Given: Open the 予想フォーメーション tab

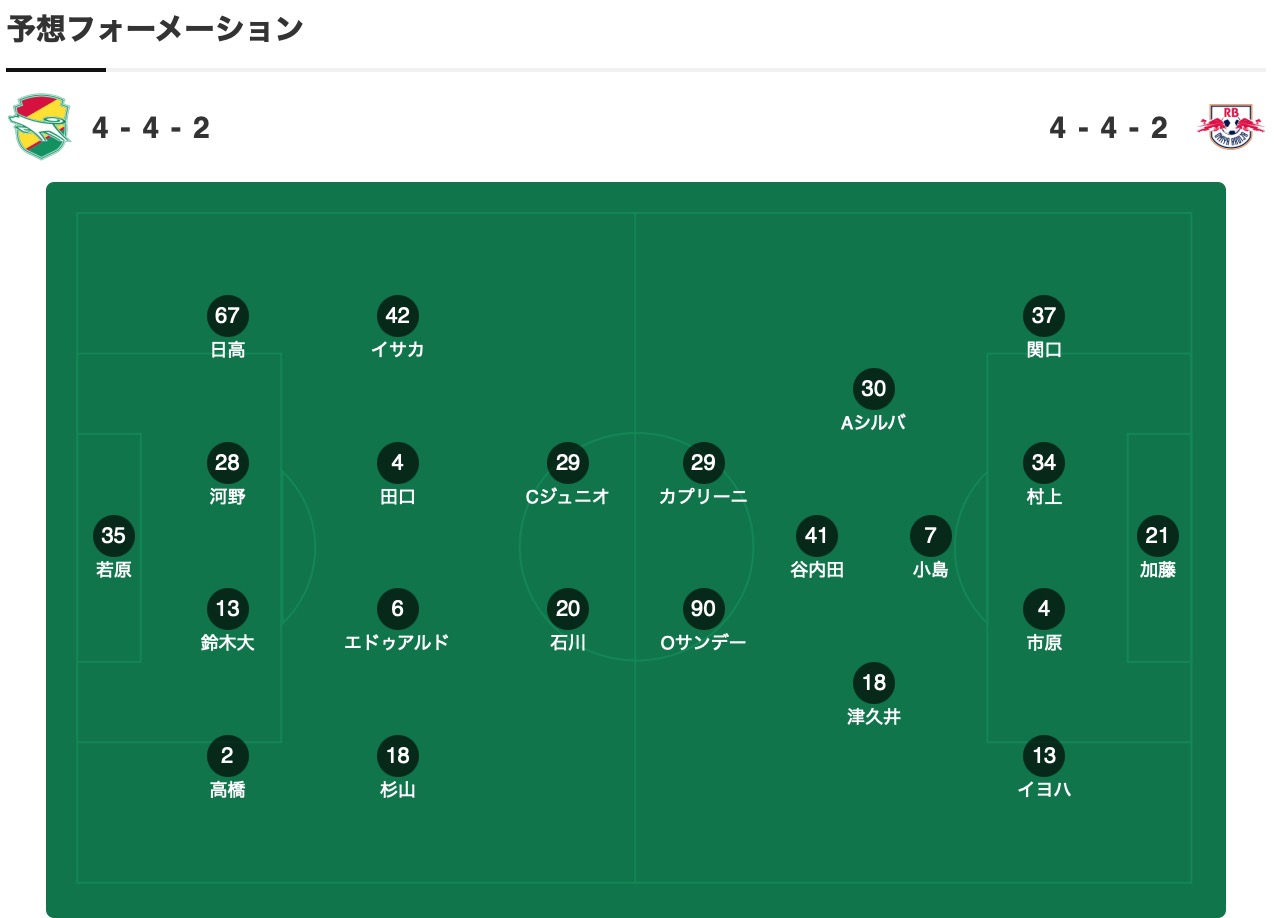Looking at the screenshot, I should click(x=155, y=30).
